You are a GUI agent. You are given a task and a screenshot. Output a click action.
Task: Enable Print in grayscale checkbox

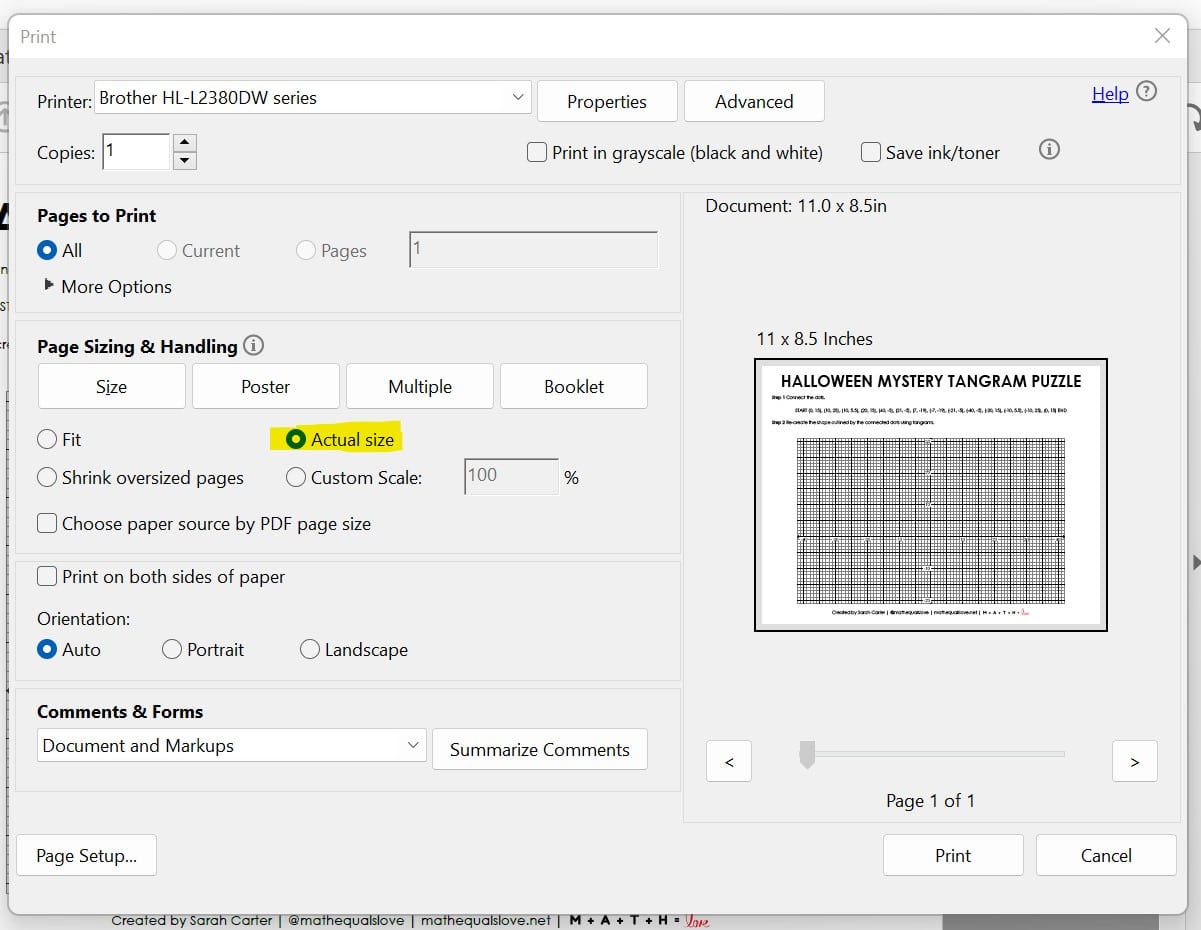click(x=537, y=153)
